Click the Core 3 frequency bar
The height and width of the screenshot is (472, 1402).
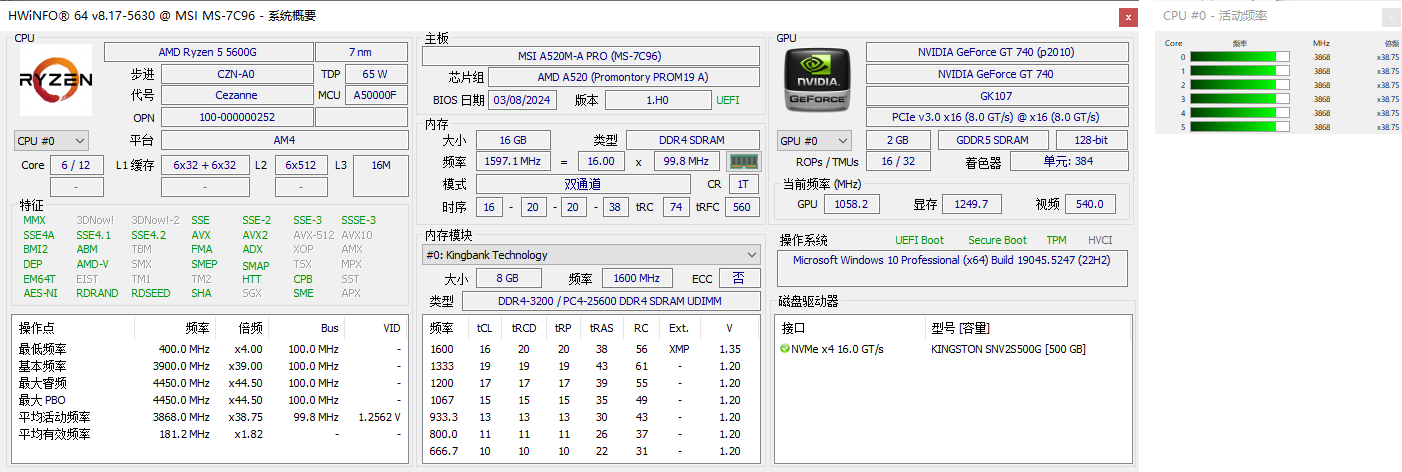point(1240,99)
